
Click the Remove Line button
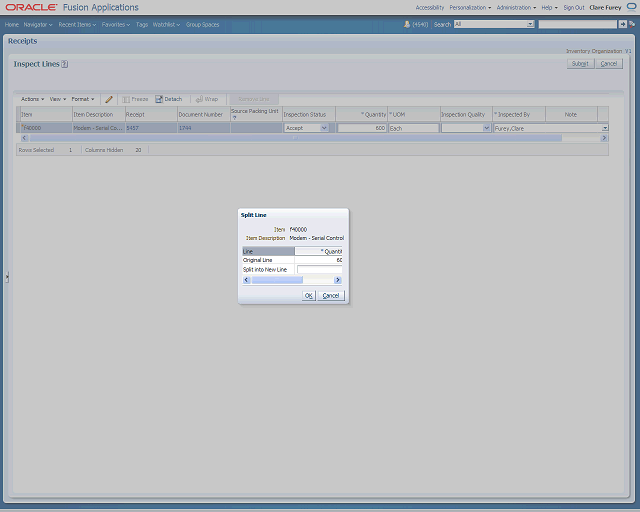pyautogui.click(x=253, y=99)
